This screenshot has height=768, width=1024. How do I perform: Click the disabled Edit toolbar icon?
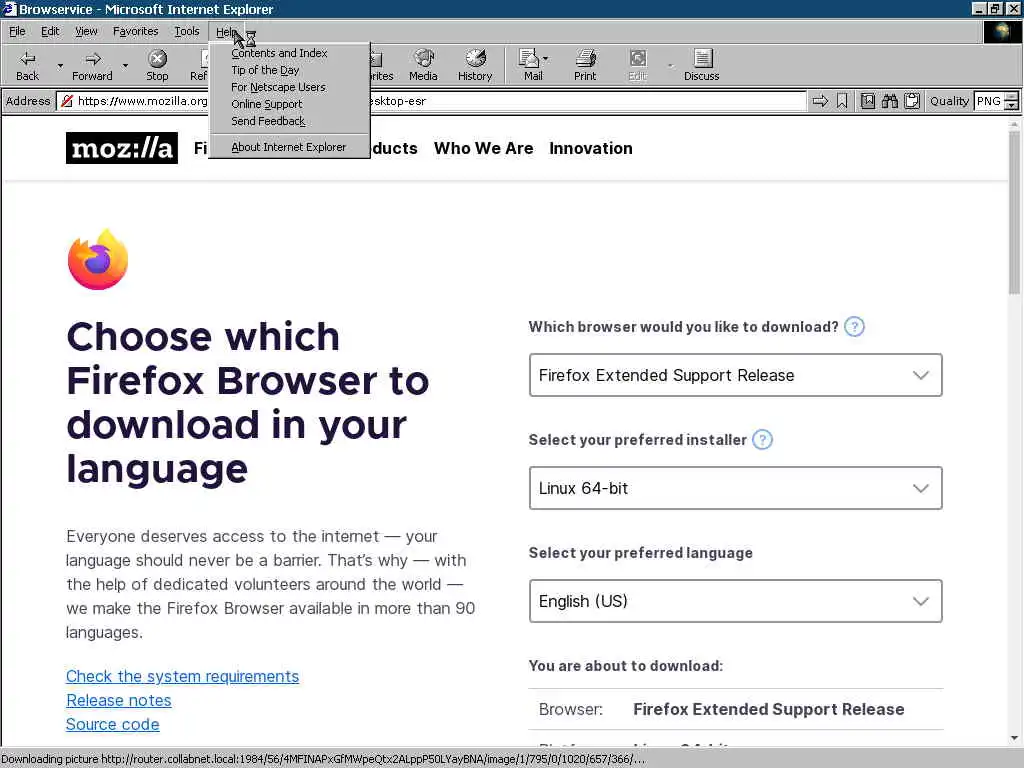coord(637,65)
